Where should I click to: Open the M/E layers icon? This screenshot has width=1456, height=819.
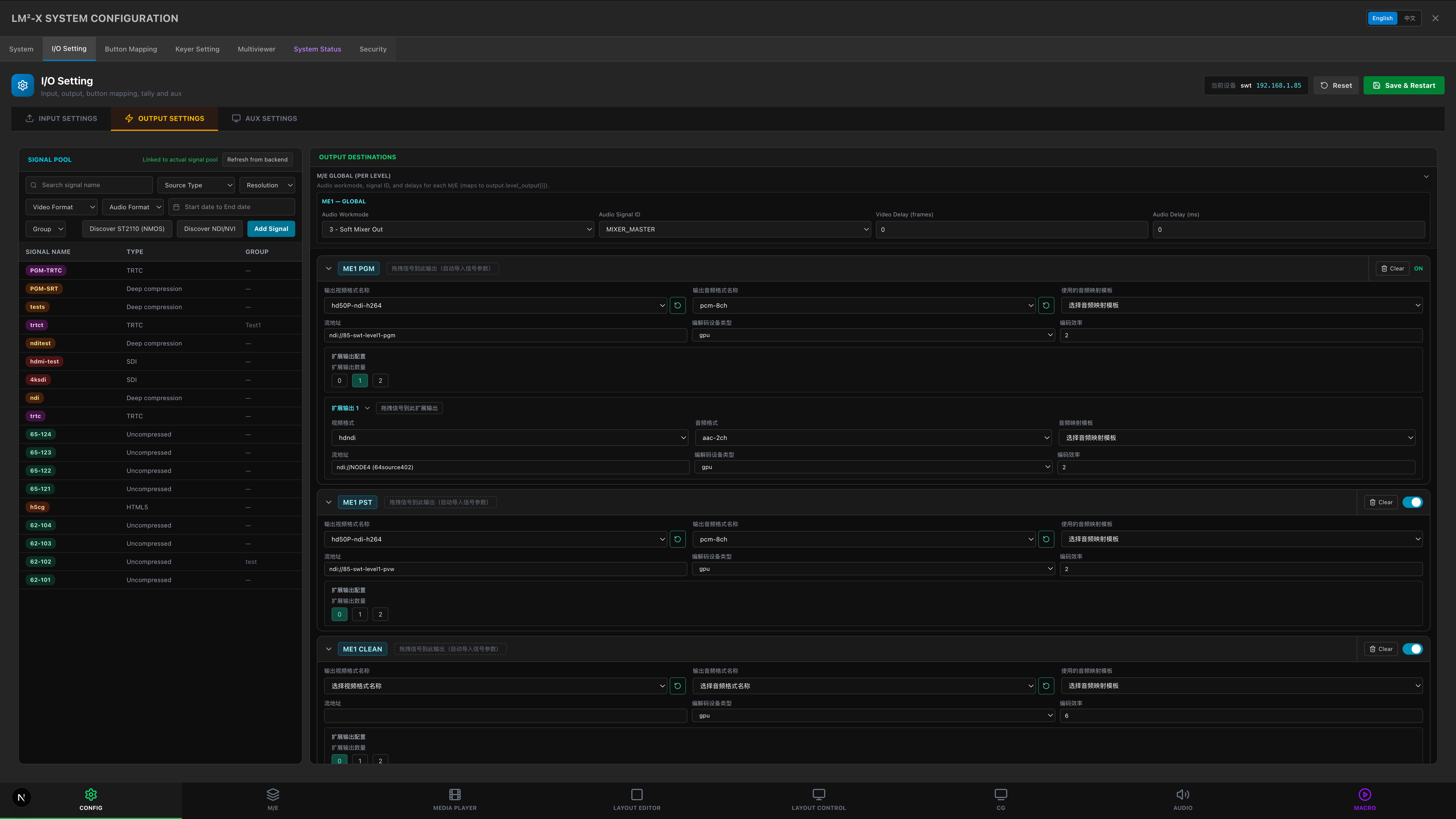coord(272,794)
